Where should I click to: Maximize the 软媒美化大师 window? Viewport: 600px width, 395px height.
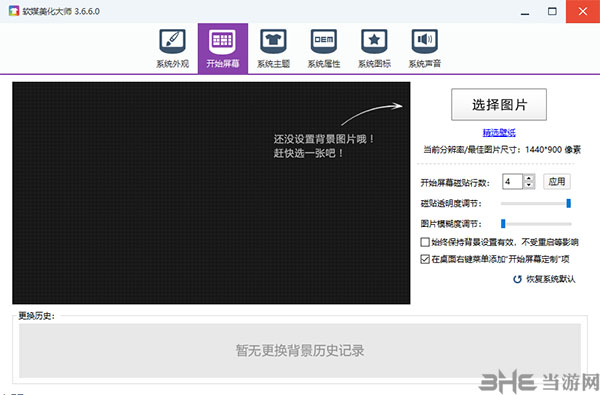coord(552,11)
